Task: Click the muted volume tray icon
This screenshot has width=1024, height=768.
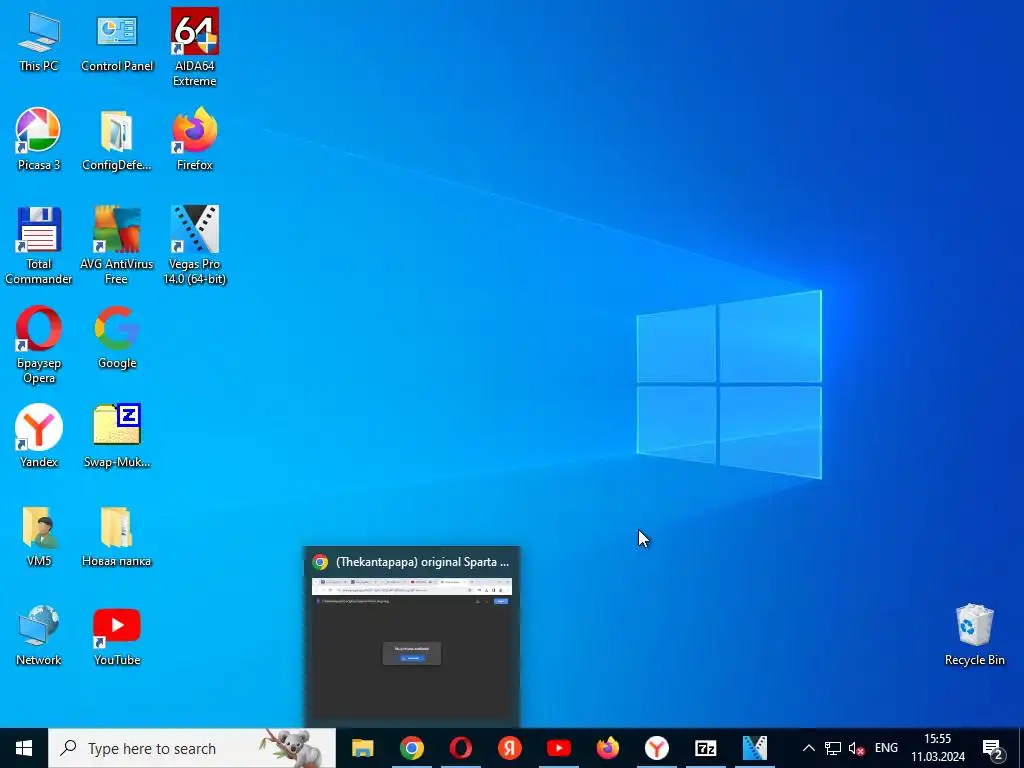Action: (x=856, y=748)
